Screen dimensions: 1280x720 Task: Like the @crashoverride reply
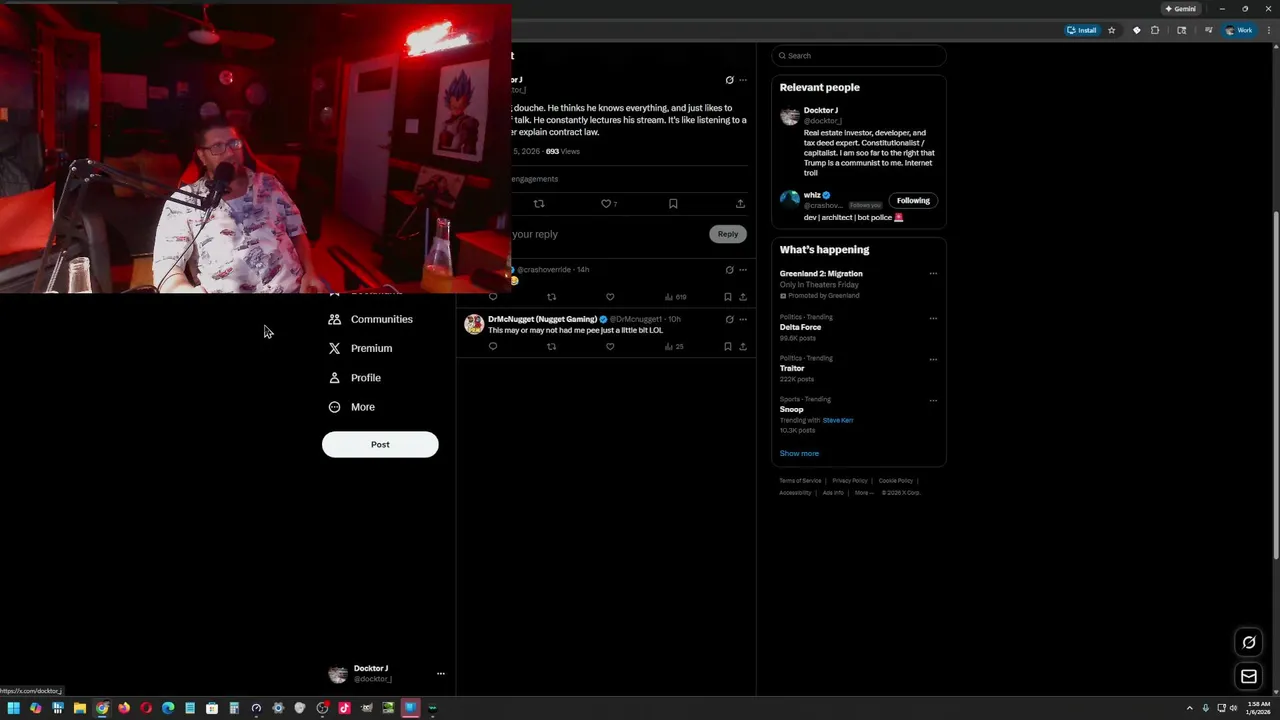click(x=610, y=297)
